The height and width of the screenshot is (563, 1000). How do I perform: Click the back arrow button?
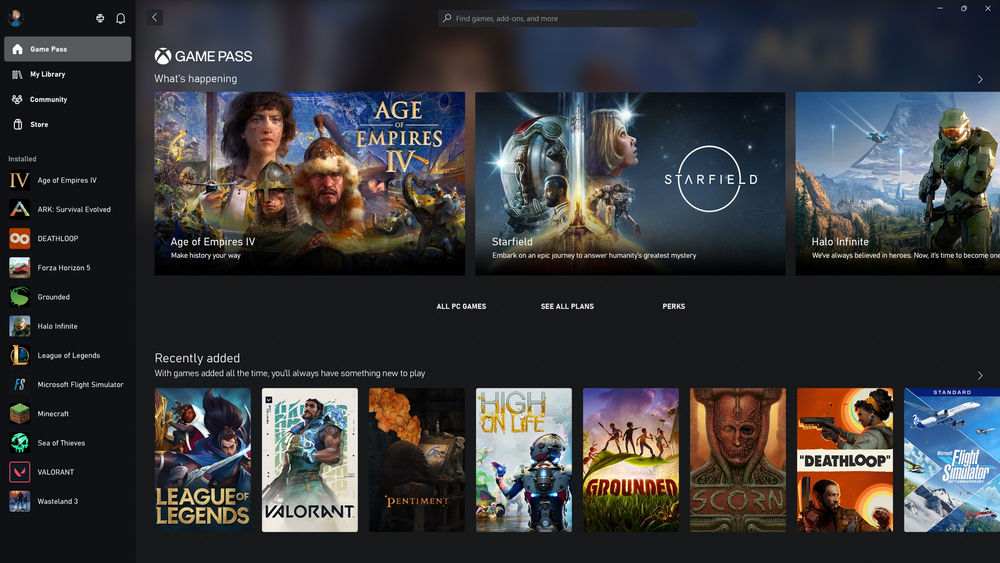(154, 18)
